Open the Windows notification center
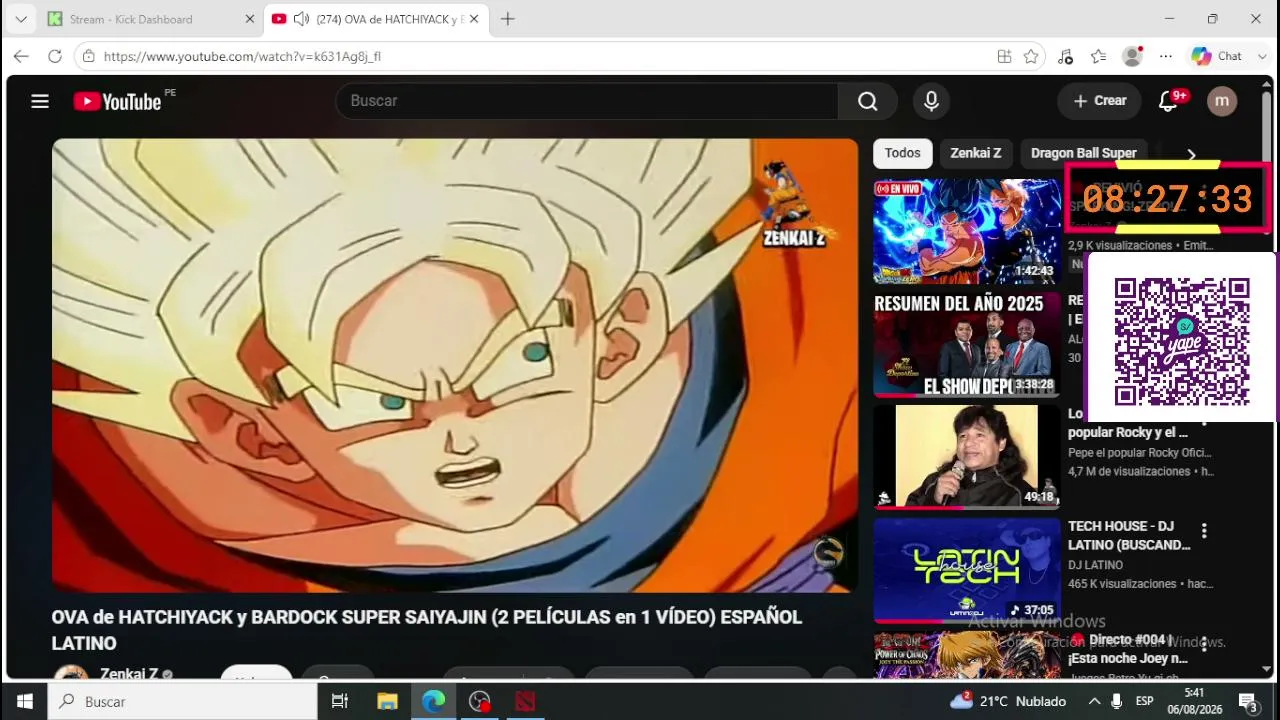 [1248, 701]
